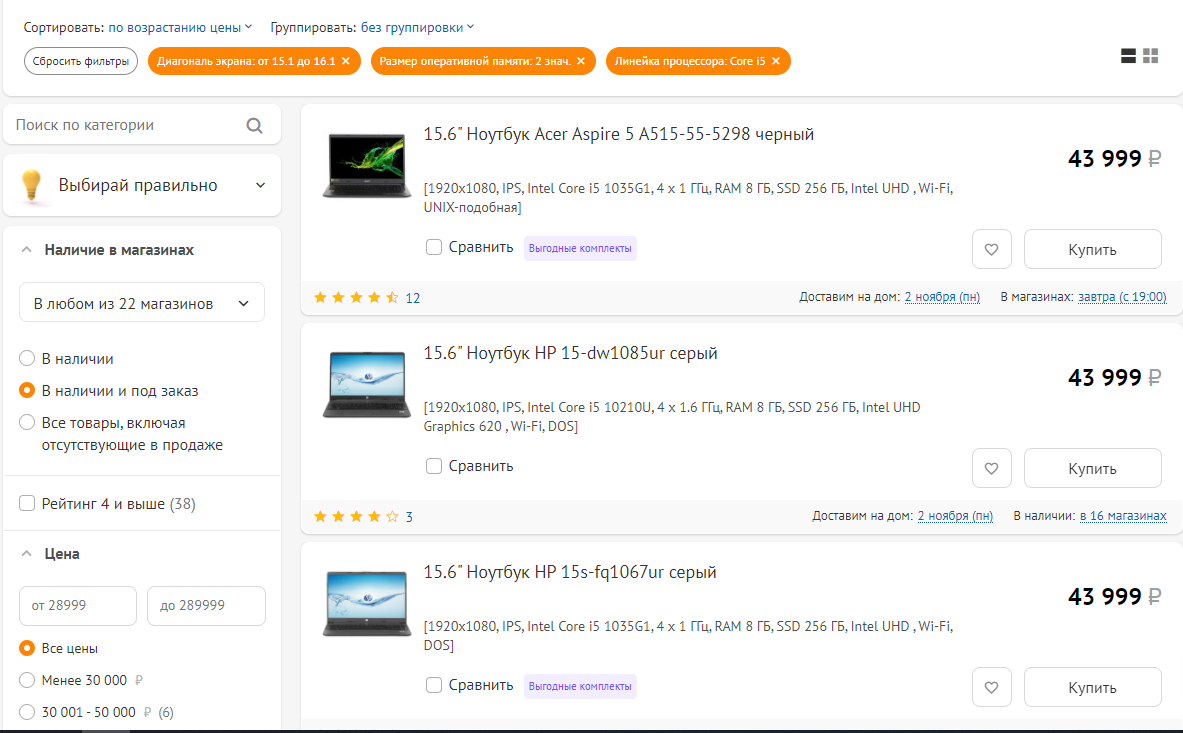
Task: Click star rating of HP 15-dw1085ur
Action: 356,517
